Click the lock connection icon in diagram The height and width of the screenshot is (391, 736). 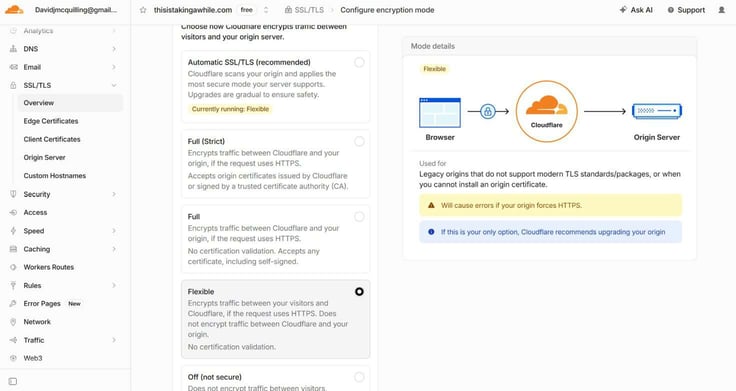[x=488, y=111]
